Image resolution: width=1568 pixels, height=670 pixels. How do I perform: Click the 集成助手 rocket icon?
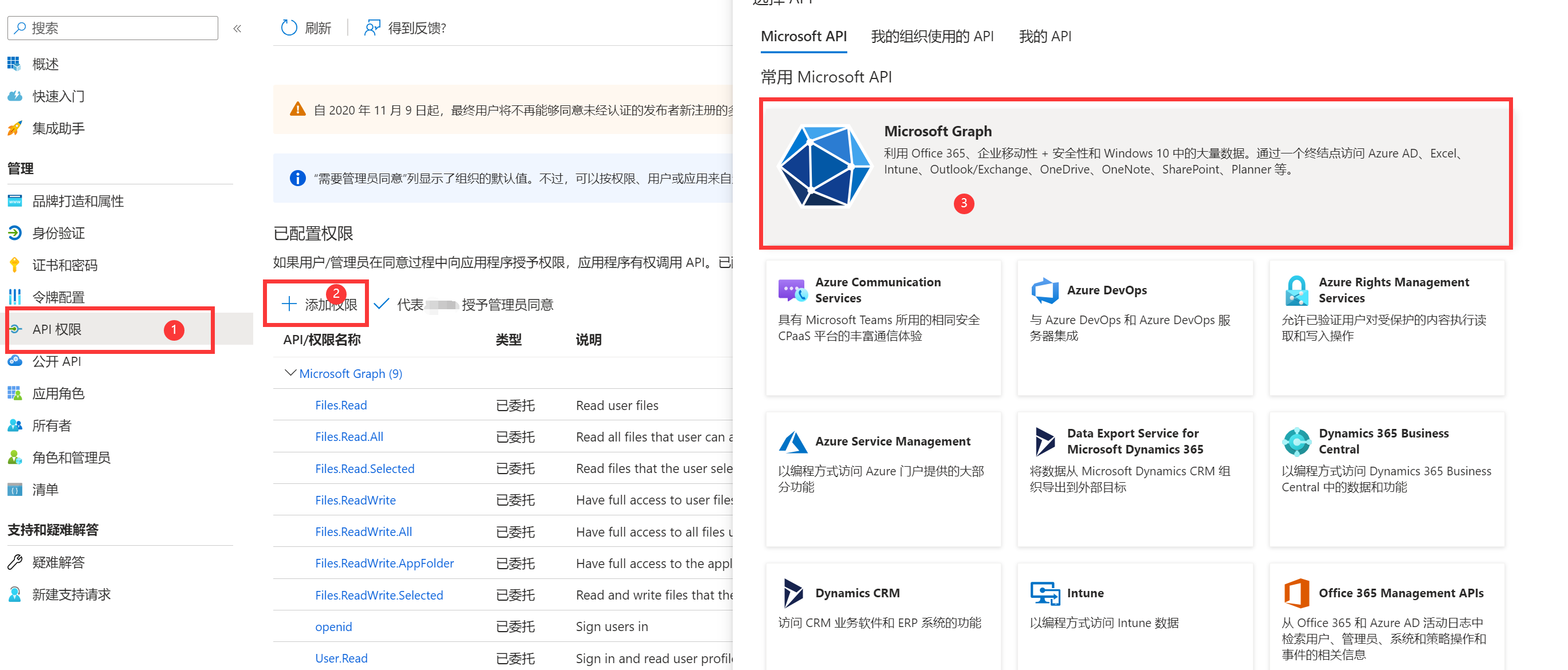(15, 128)
